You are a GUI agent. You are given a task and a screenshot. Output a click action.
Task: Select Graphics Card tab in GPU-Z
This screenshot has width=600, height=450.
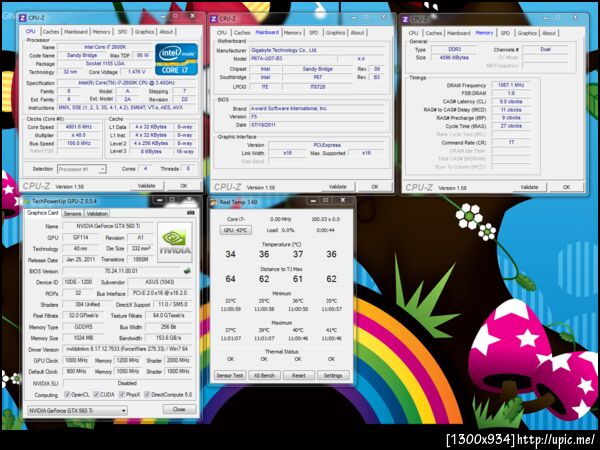click(x=43, y=213)
